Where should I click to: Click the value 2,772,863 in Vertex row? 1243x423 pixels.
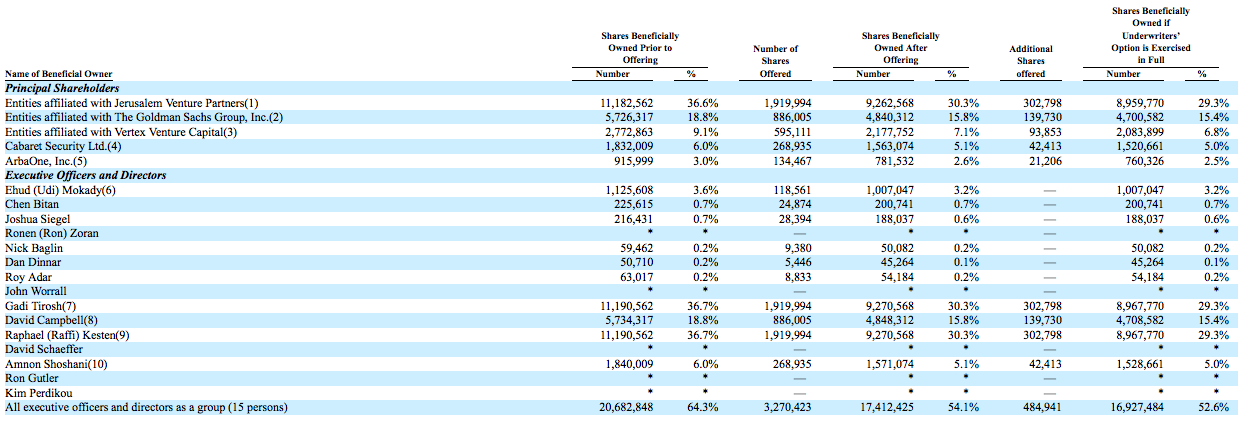point(630,132)
